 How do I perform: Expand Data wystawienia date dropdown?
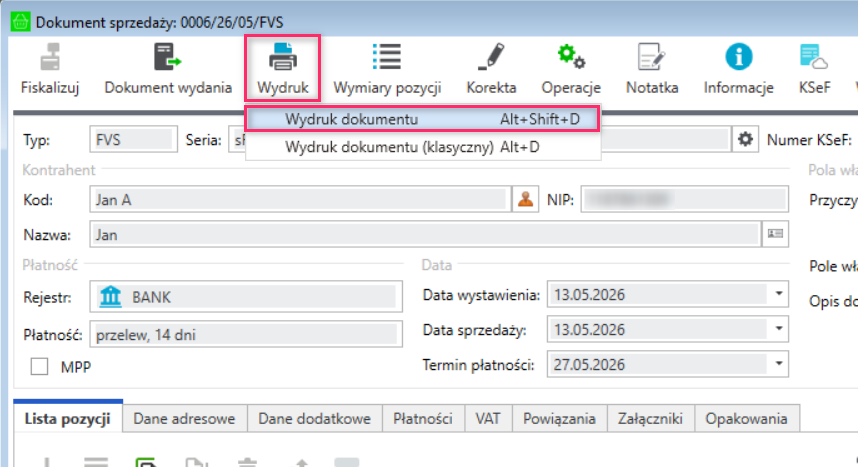(779, 294)
